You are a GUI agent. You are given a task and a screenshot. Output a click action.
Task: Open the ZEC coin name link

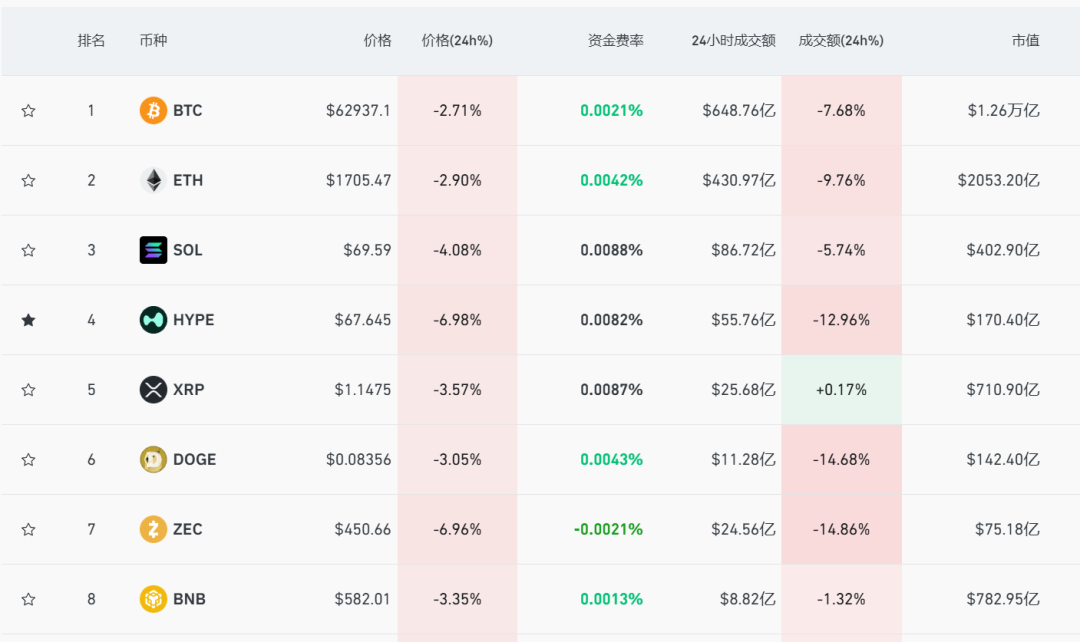point(187,529)
